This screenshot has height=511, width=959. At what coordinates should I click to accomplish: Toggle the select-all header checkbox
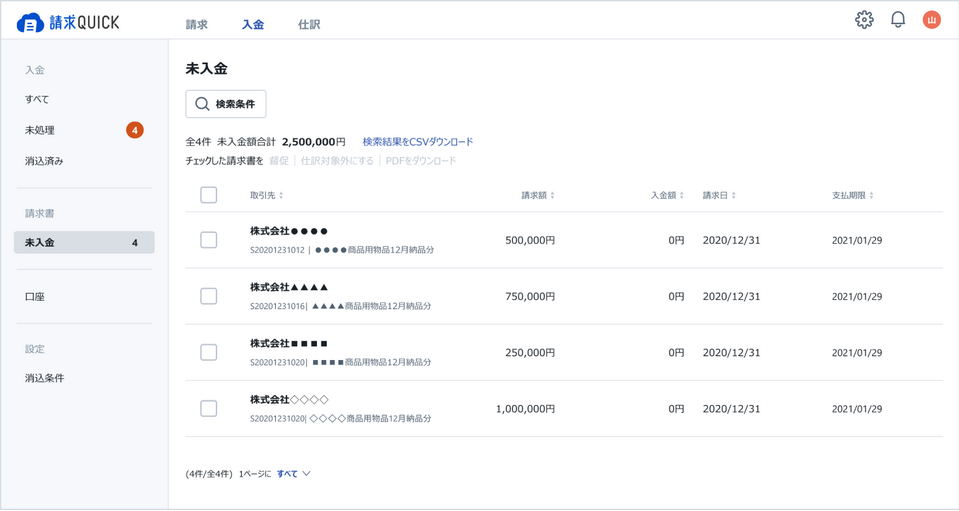pos(208,195)
